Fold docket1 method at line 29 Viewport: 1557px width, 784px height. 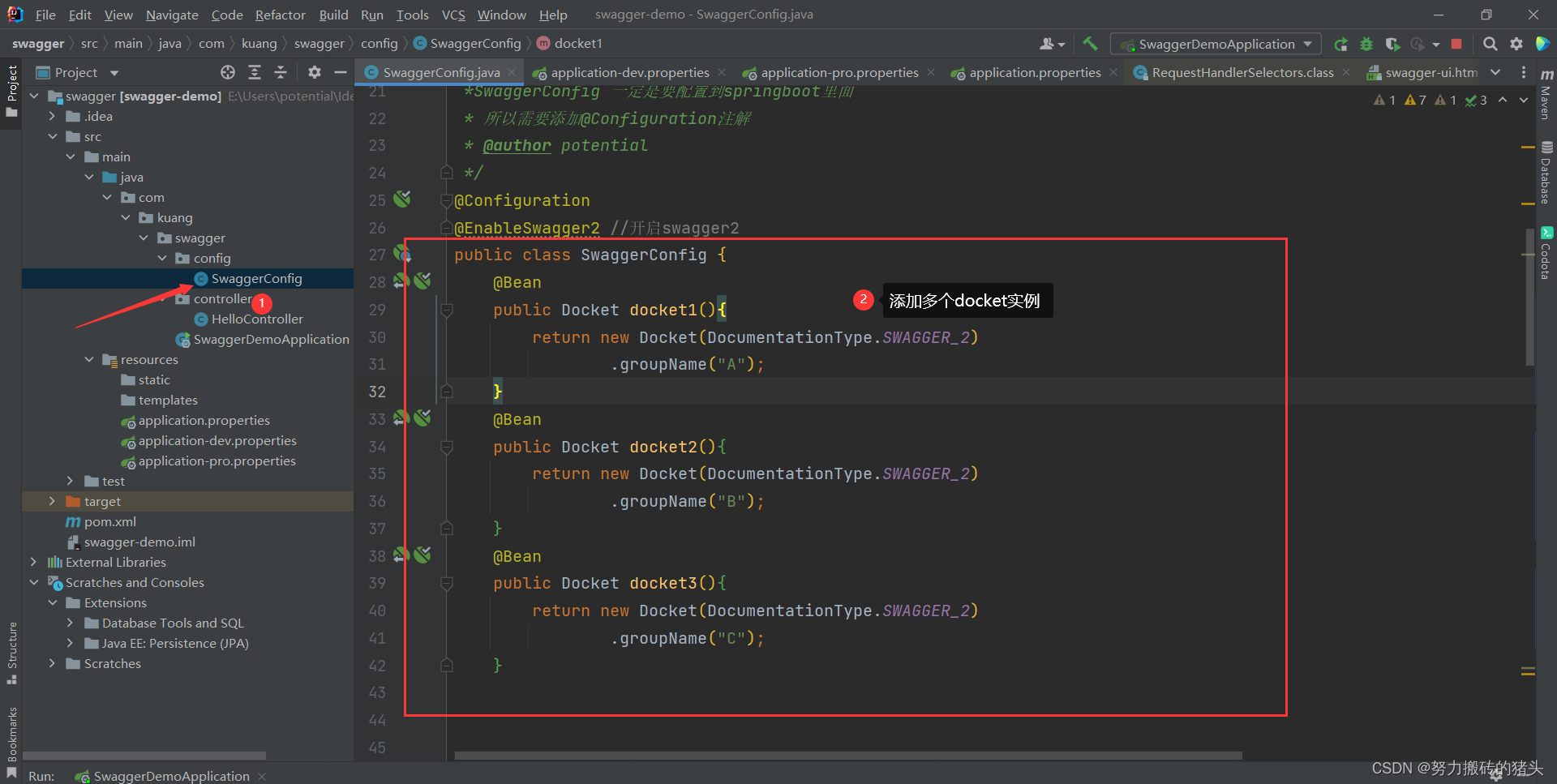(x=446, y=310)
